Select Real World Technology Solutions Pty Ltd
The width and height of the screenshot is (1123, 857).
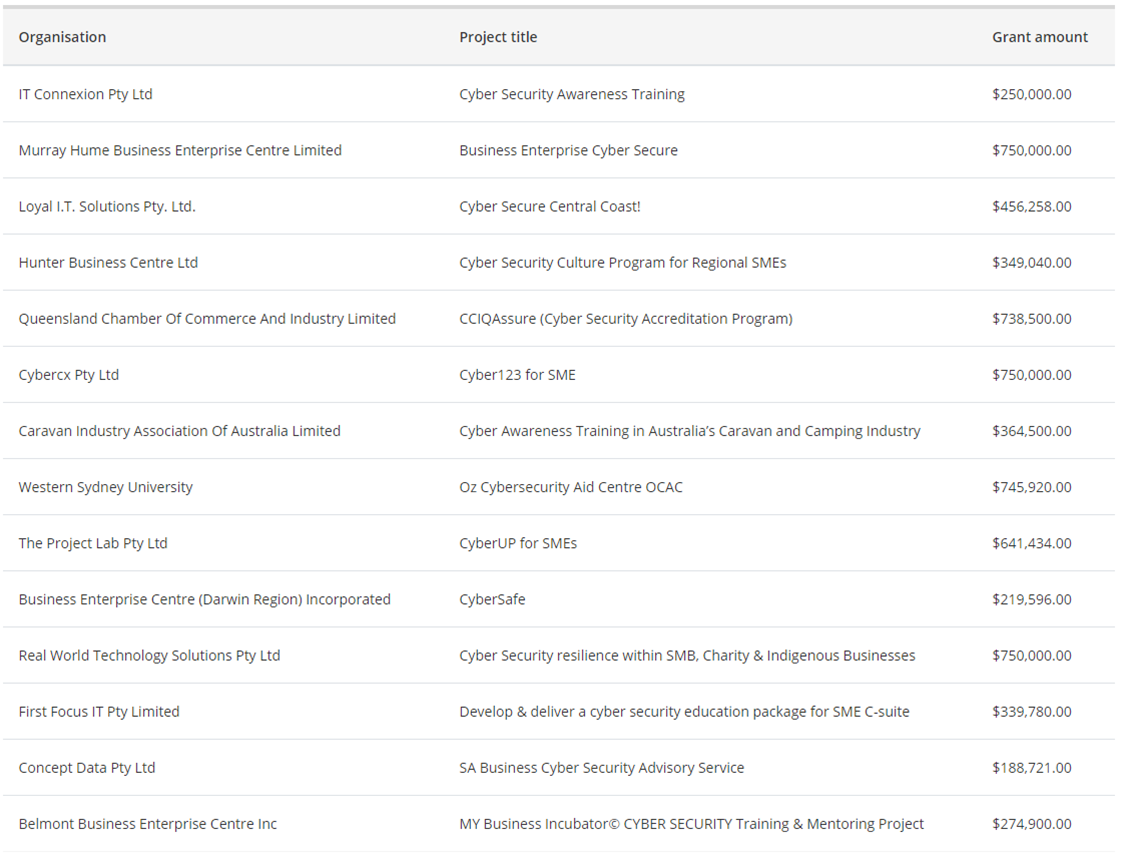click(149, 656)
